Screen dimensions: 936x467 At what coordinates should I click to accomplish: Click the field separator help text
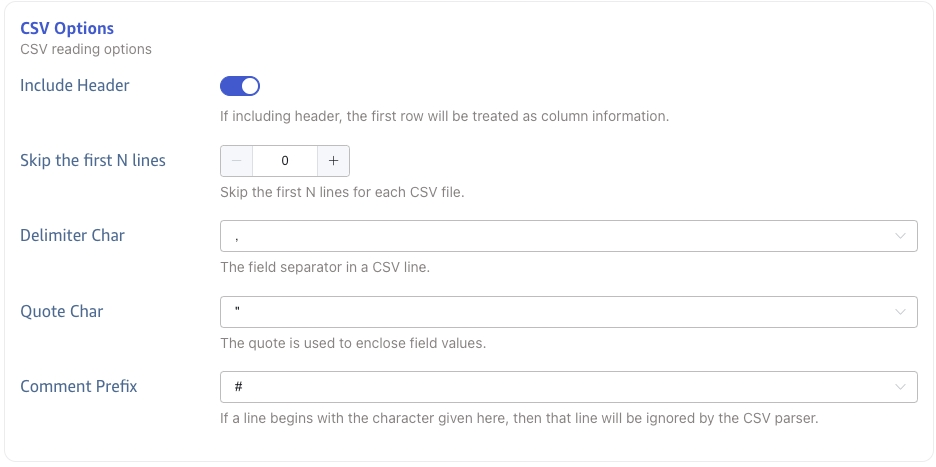pyautogui.click(x=325, y=268)
